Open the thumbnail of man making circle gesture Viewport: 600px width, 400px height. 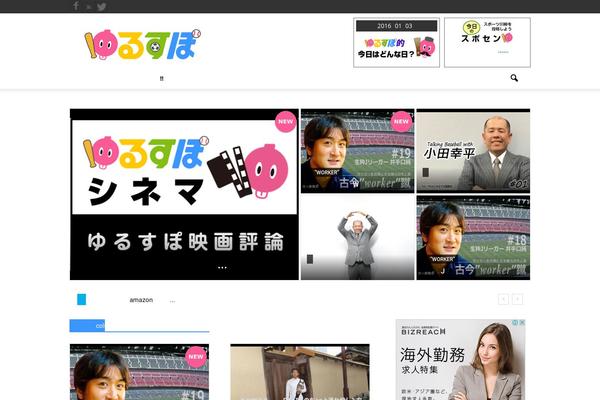pos(357,238)
